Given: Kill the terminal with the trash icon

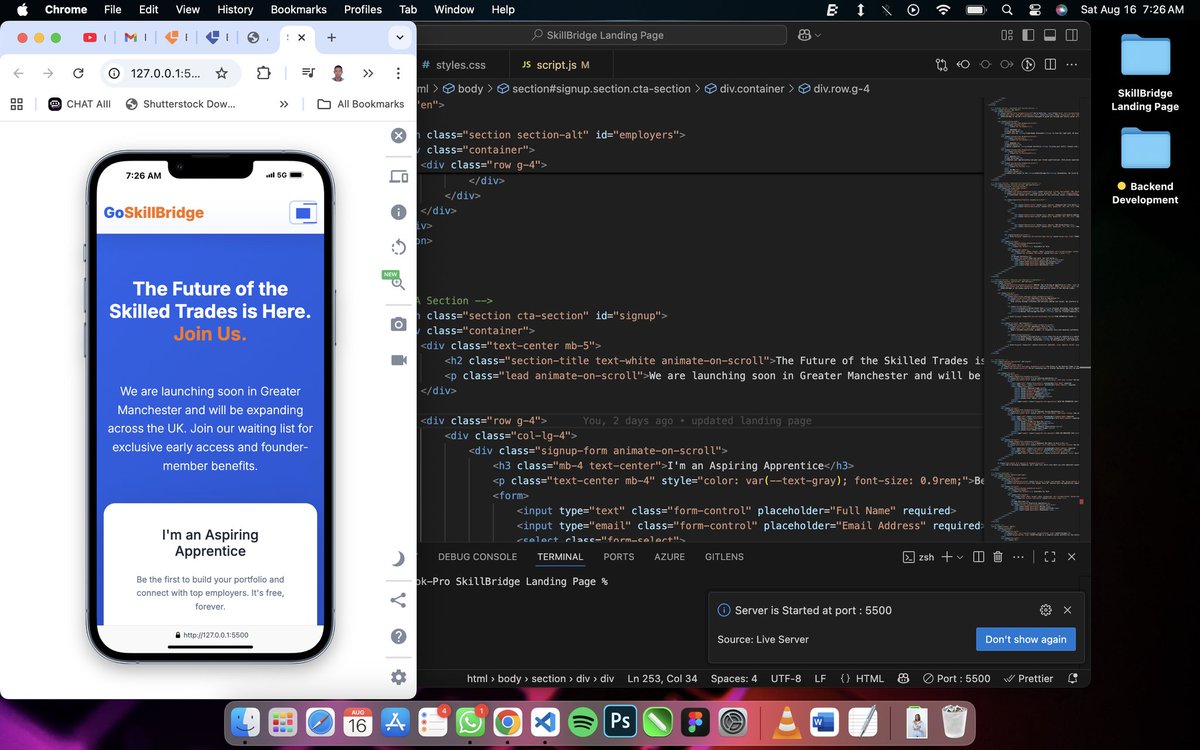Looking at the screenshot, I should click(997, 557).
